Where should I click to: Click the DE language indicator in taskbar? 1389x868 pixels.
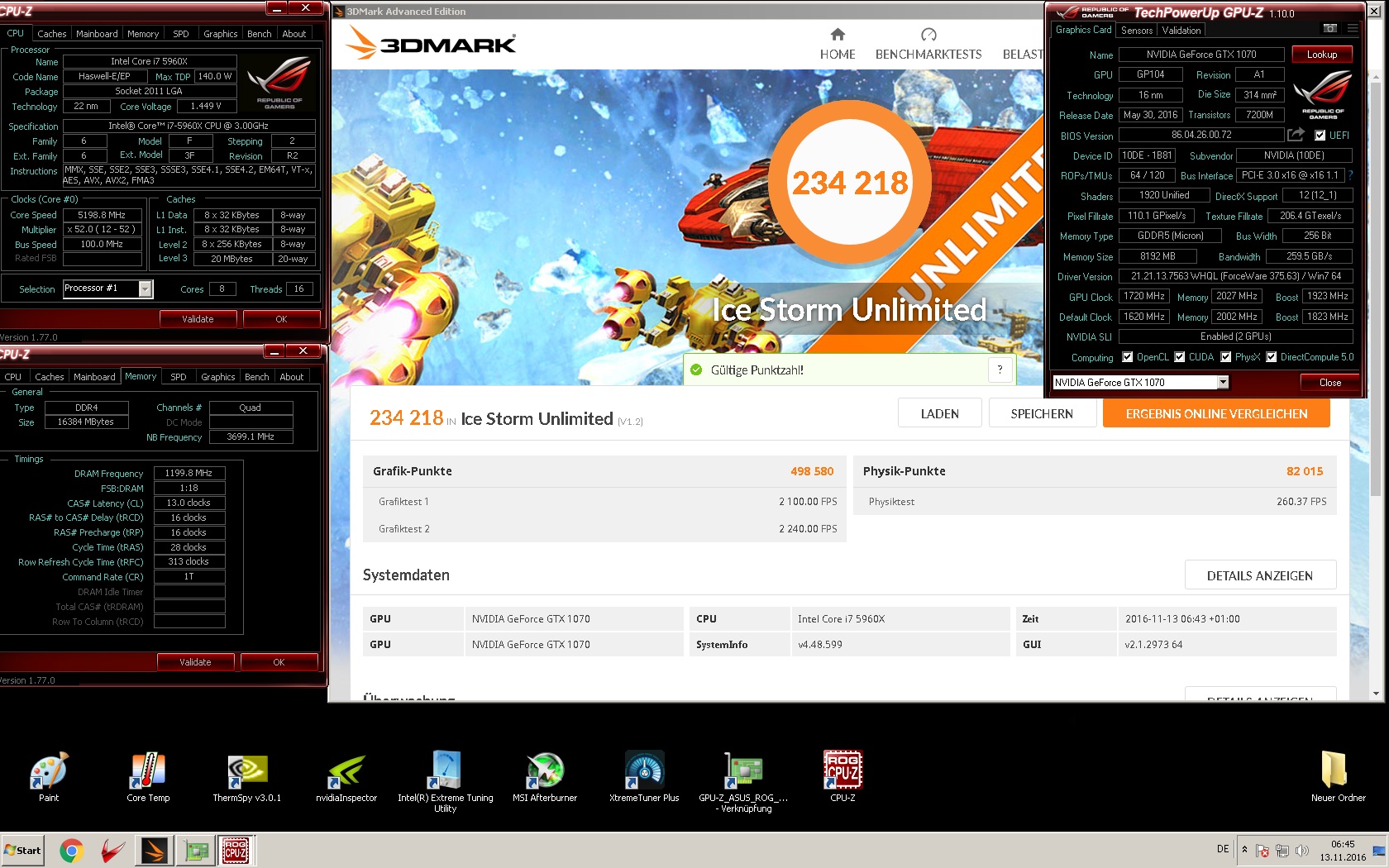coord(1223,849)
